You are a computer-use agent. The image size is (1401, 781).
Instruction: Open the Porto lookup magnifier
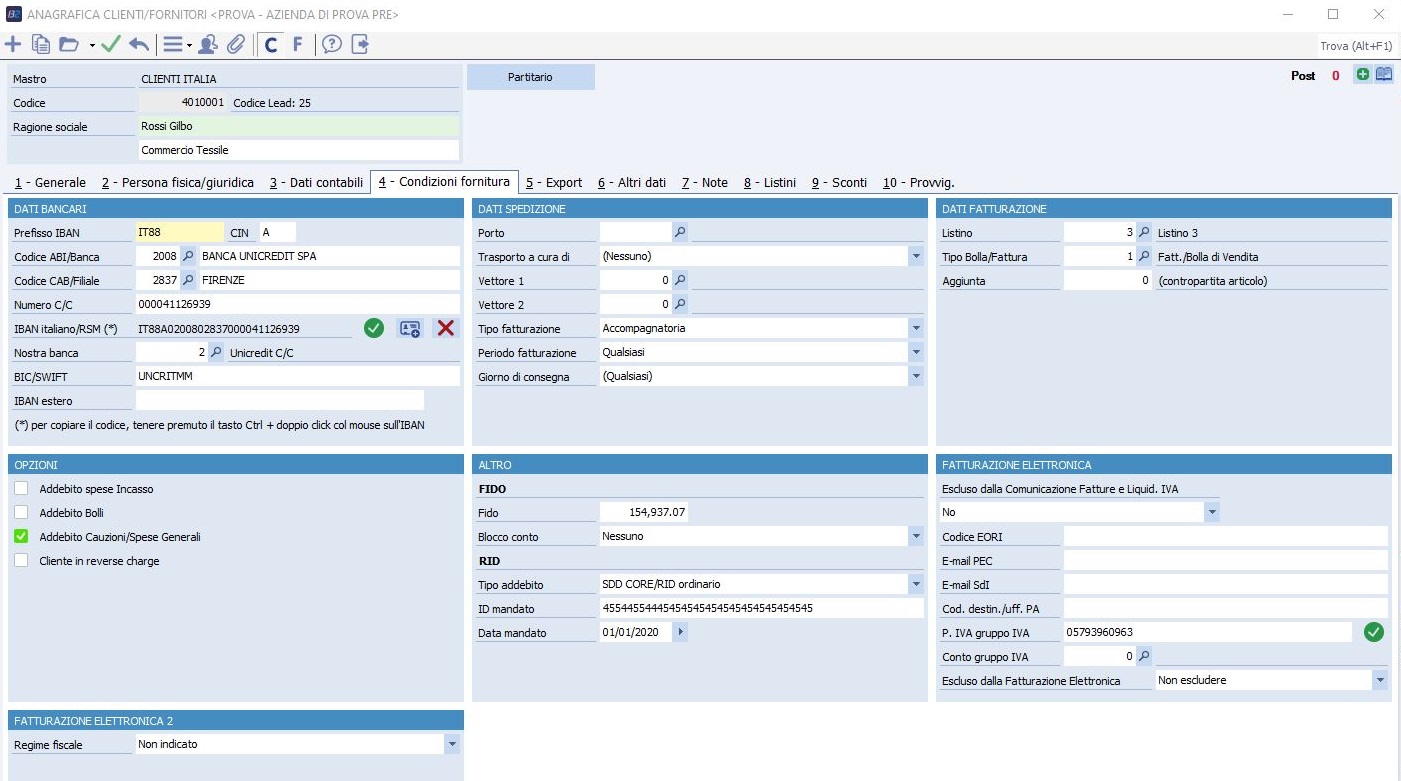(680, 232)
